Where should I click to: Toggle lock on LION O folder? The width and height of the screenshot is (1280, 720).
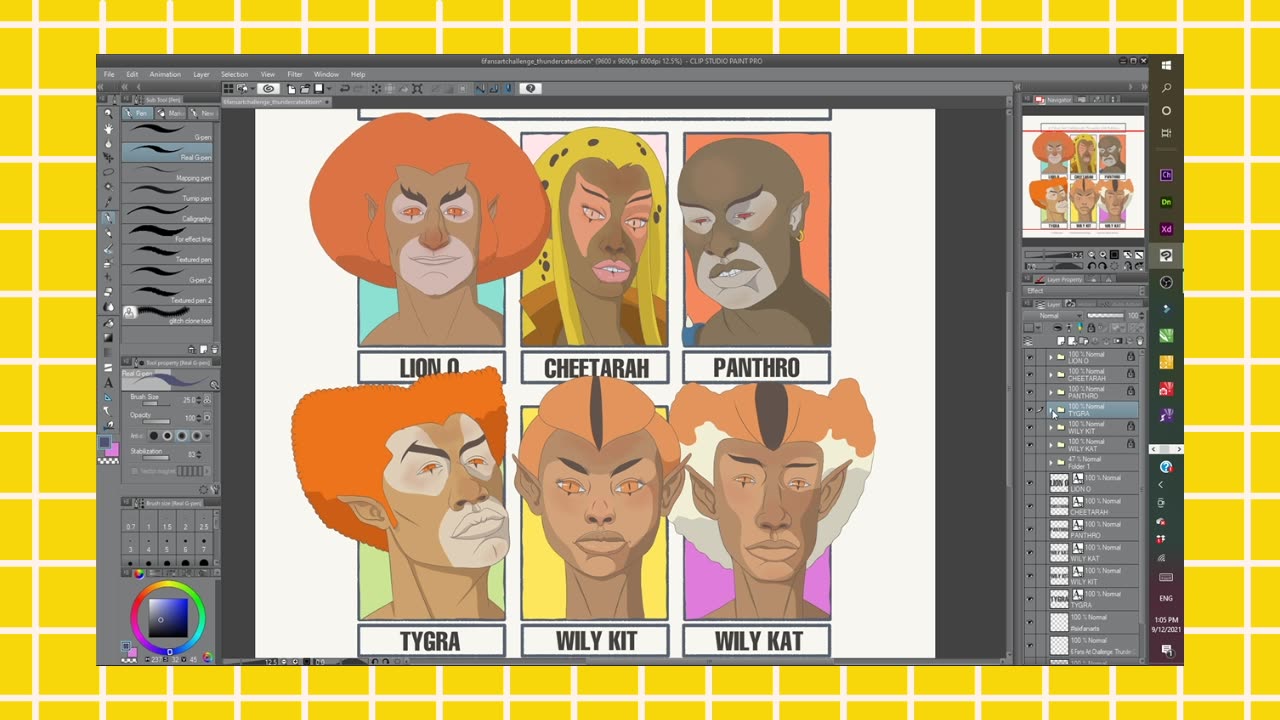(x=1131, y=356)
